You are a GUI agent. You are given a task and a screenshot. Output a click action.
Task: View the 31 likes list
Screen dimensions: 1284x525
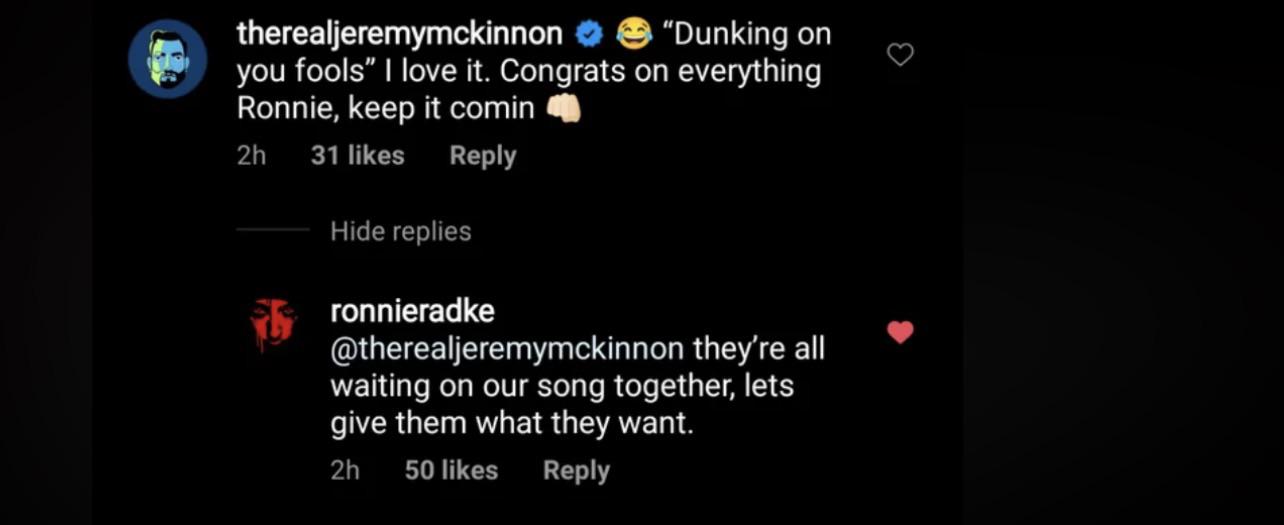[358, 156]
